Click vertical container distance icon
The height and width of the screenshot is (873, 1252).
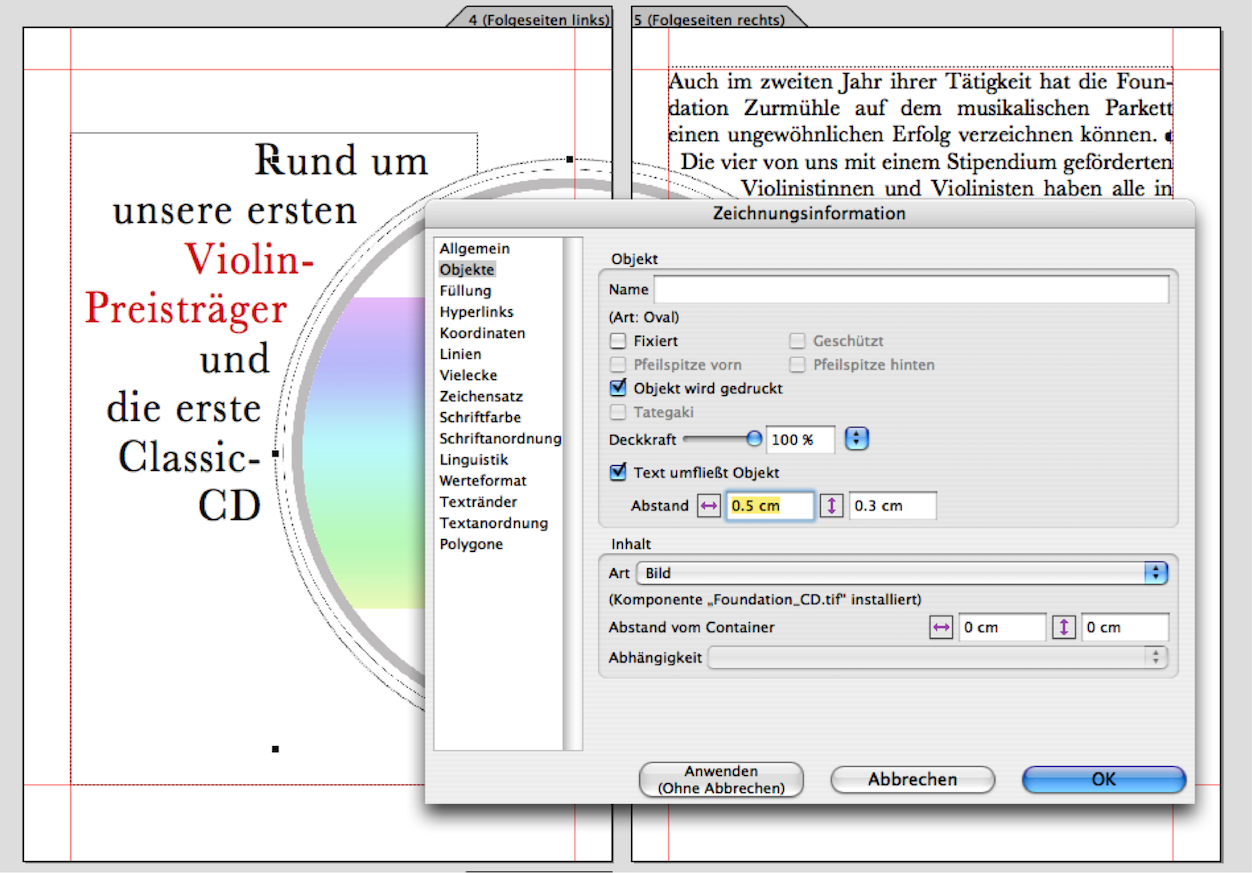coord(1064,628)
